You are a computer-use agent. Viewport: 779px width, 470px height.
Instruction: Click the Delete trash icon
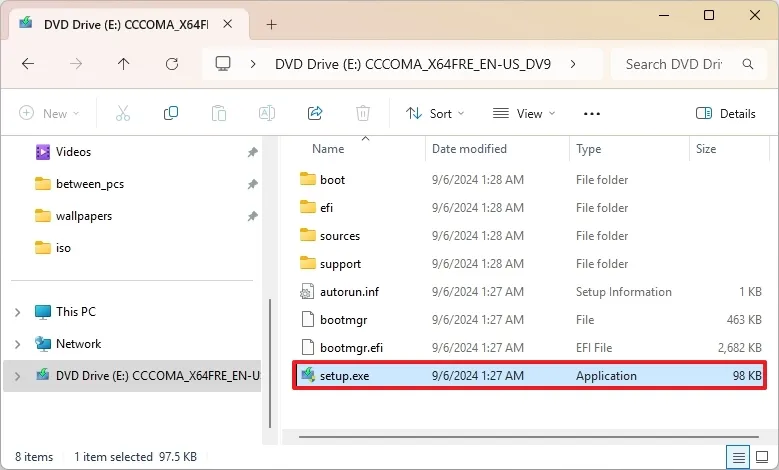[363, 113]
